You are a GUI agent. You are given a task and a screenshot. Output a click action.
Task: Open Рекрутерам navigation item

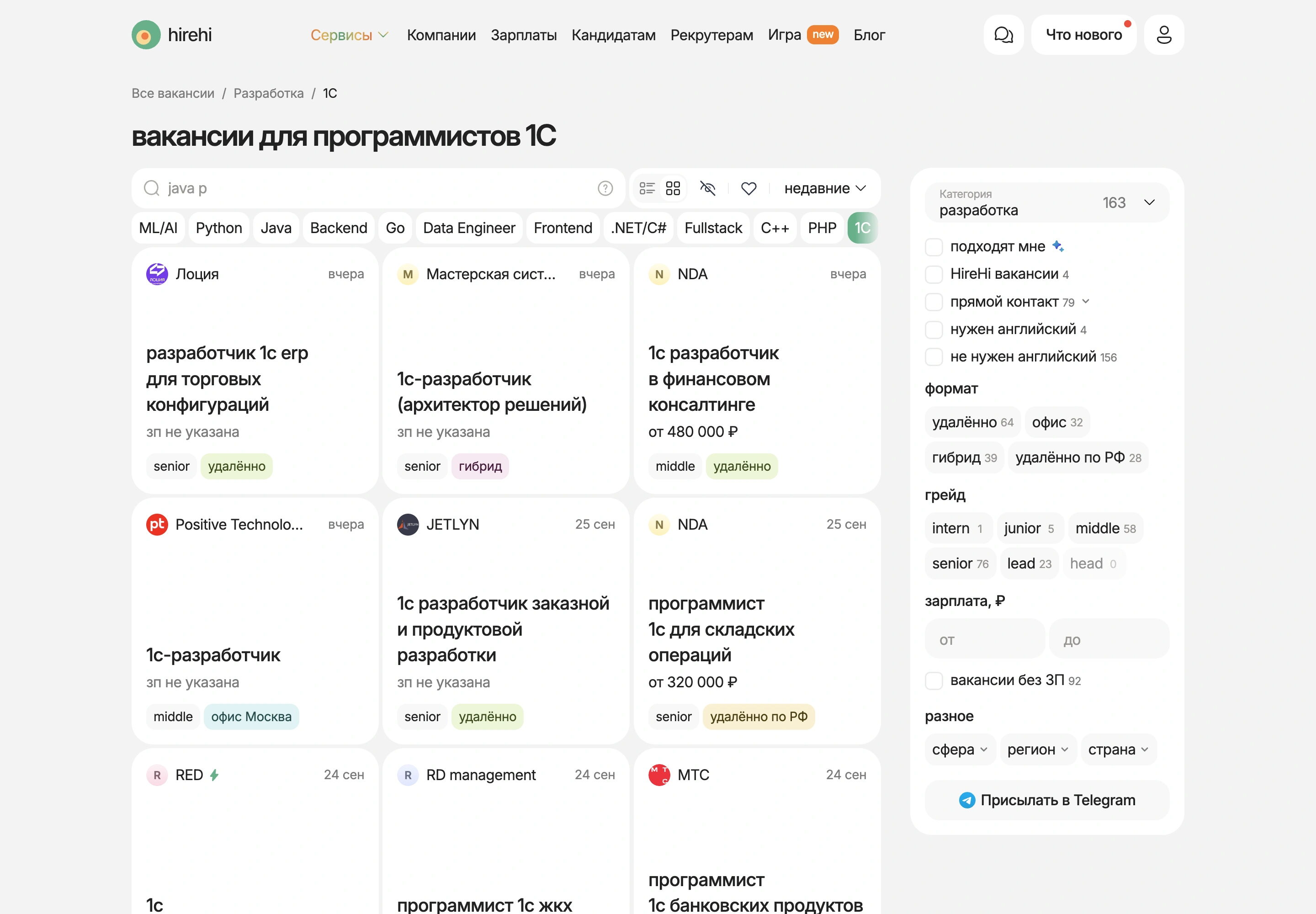pos(712,35)
